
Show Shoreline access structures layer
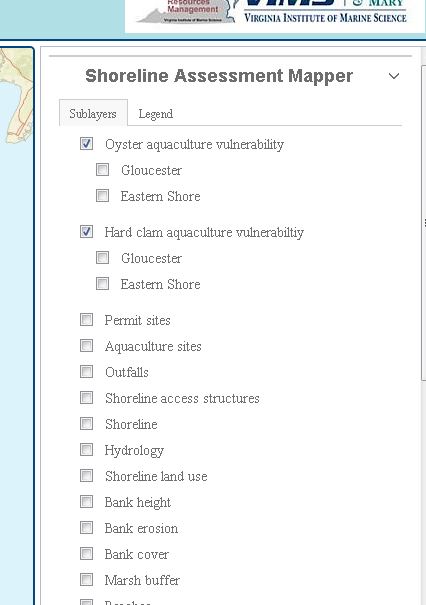[86, 398]
